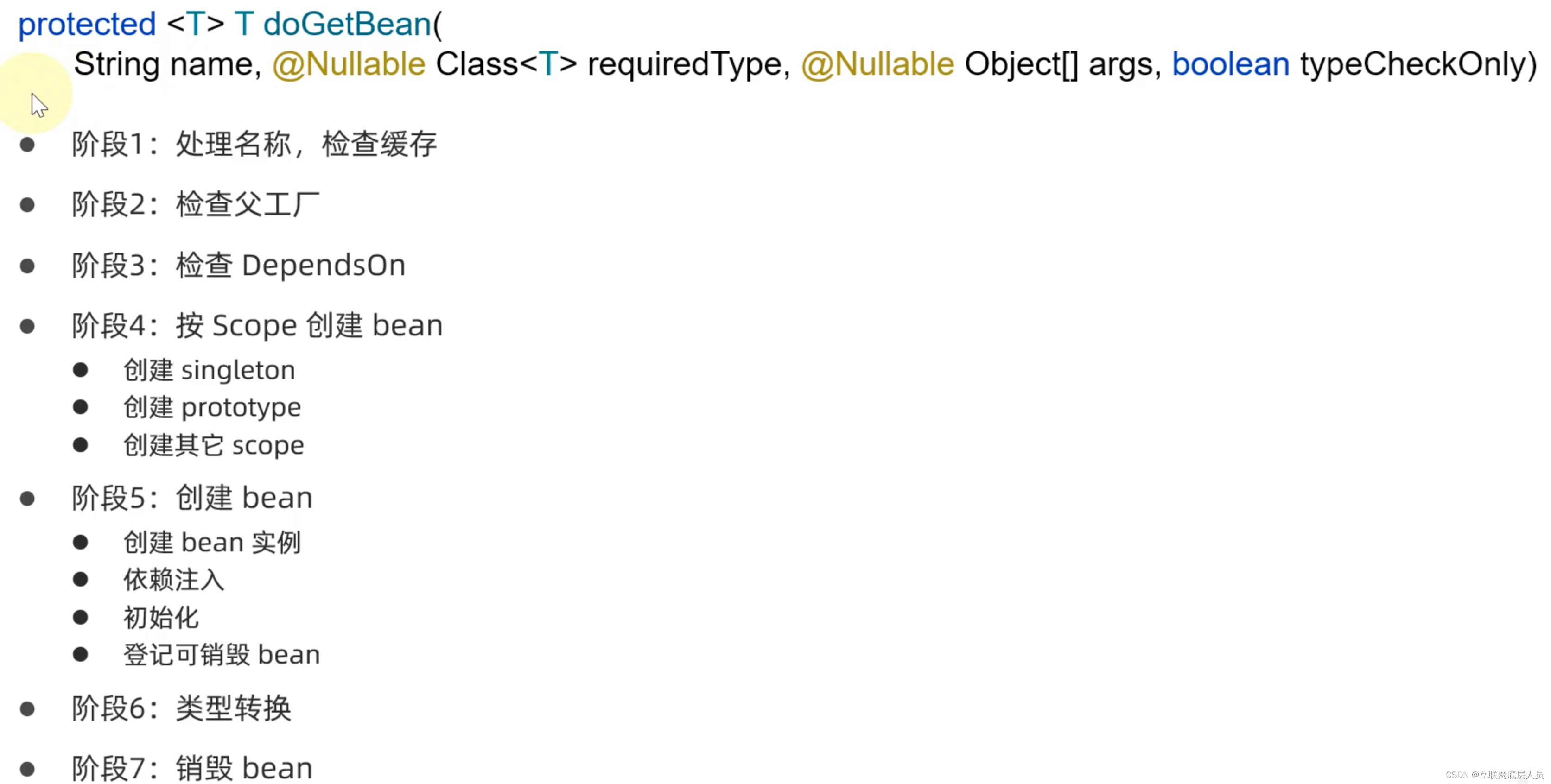Viewport: 1551px width, 784px height.
Task: Click the protected keyword
Action: pos(87,25)
